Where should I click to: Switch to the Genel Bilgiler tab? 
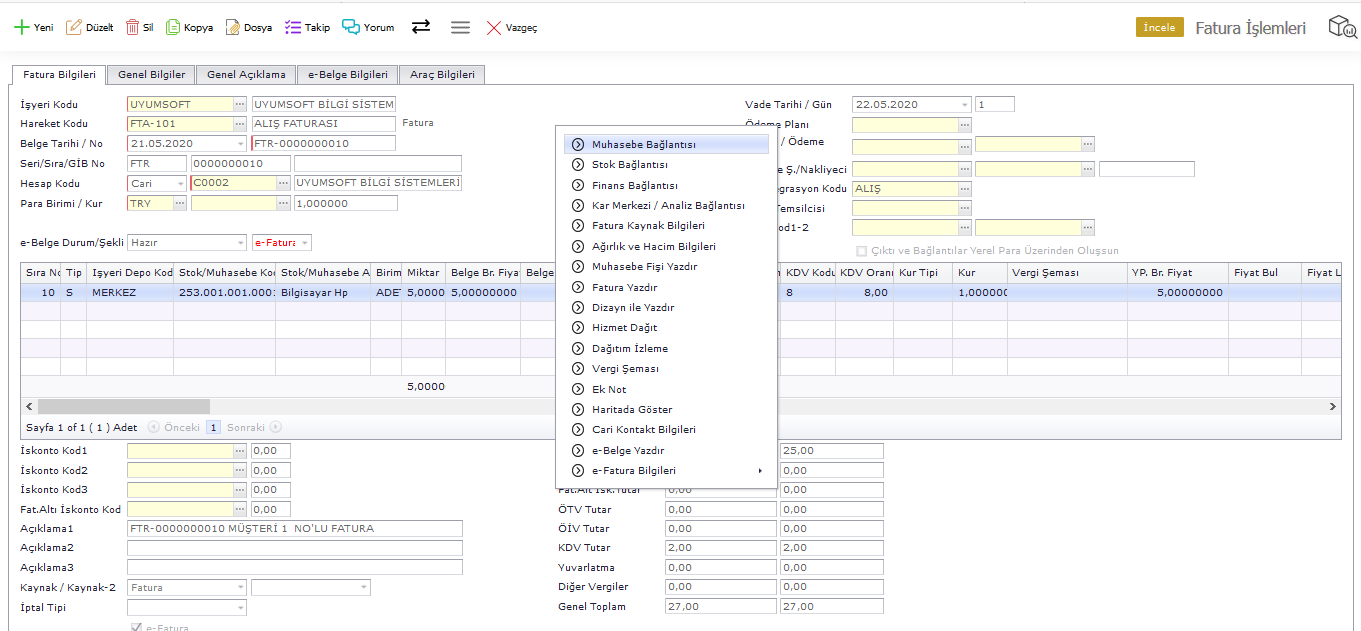tap(152, 75)
